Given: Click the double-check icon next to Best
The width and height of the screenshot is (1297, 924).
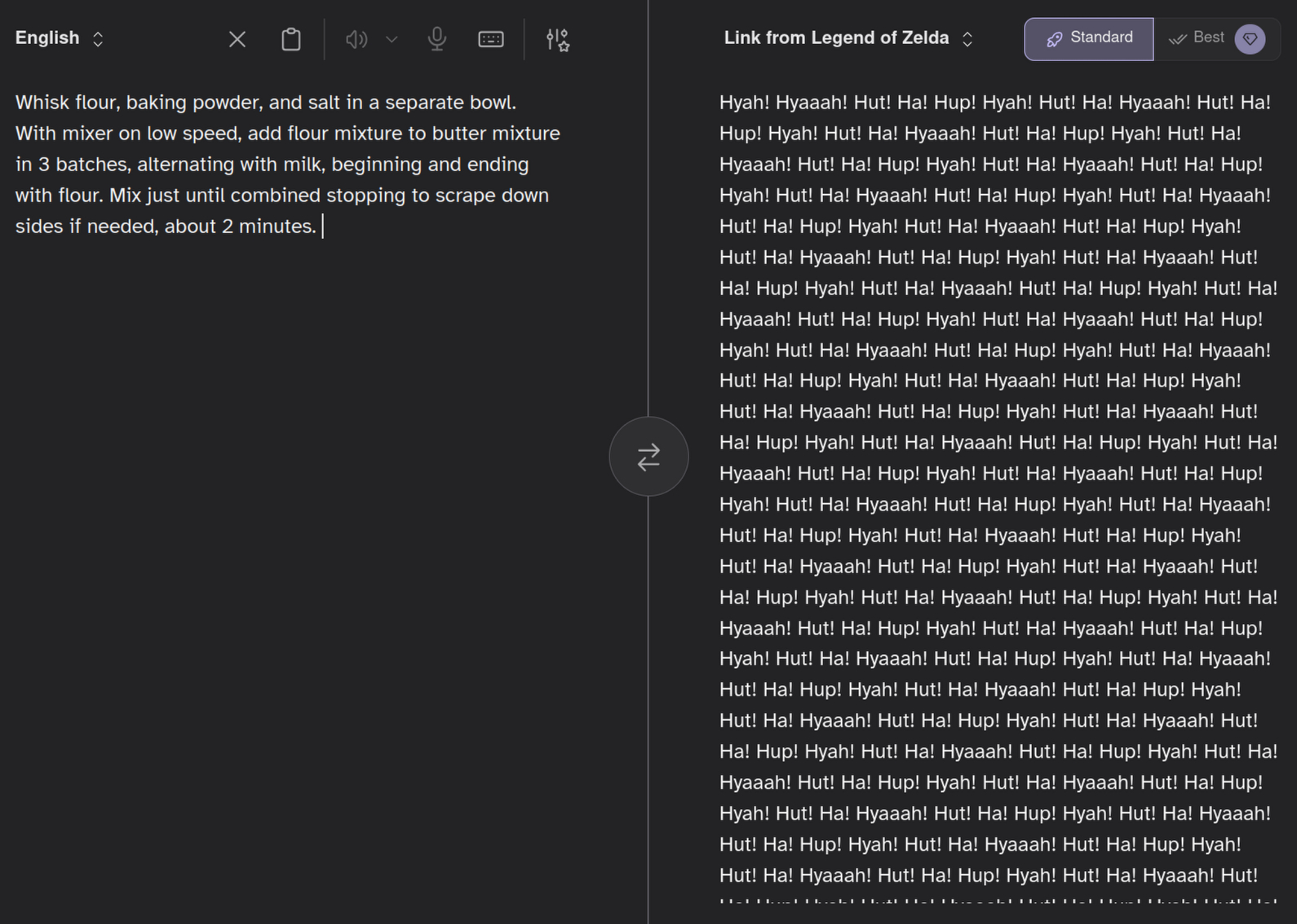Looking at the screenshot, I should (1177, 39).
